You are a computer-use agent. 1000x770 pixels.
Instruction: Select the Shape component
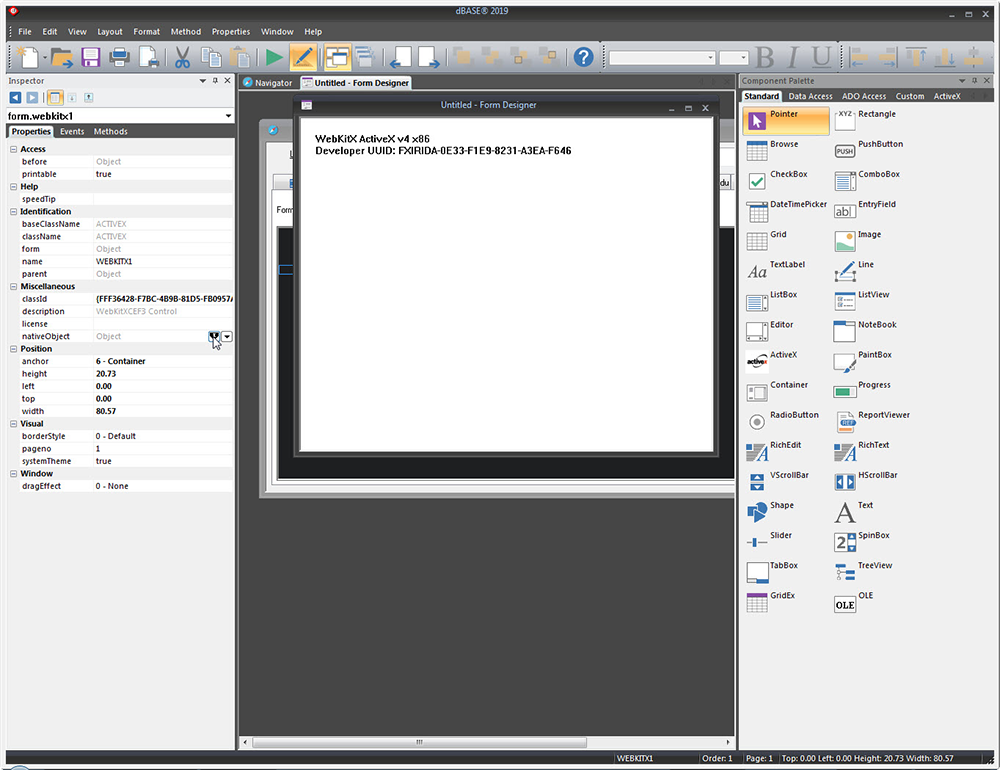tap(770, 512)
